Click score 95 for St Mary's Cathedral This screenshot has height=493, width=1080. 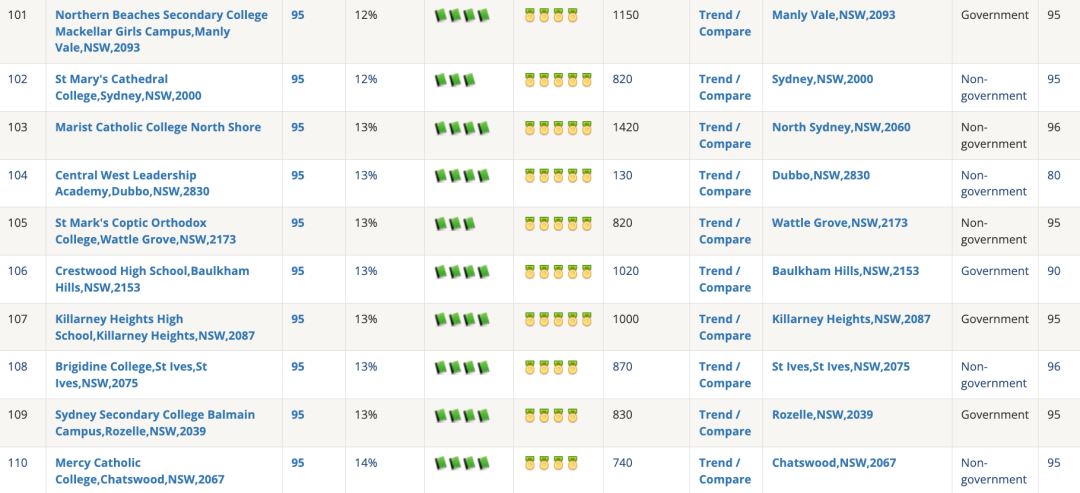click(x=298, y=79)
